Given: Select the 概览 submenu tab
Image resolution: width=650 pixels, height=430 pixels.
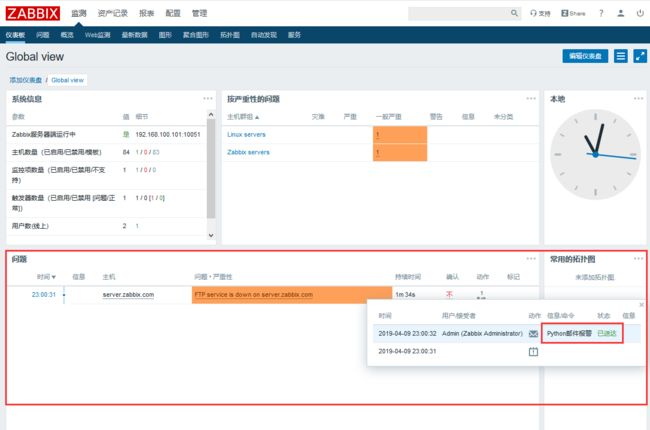Looking at the screenshot, I should point(67,35).
